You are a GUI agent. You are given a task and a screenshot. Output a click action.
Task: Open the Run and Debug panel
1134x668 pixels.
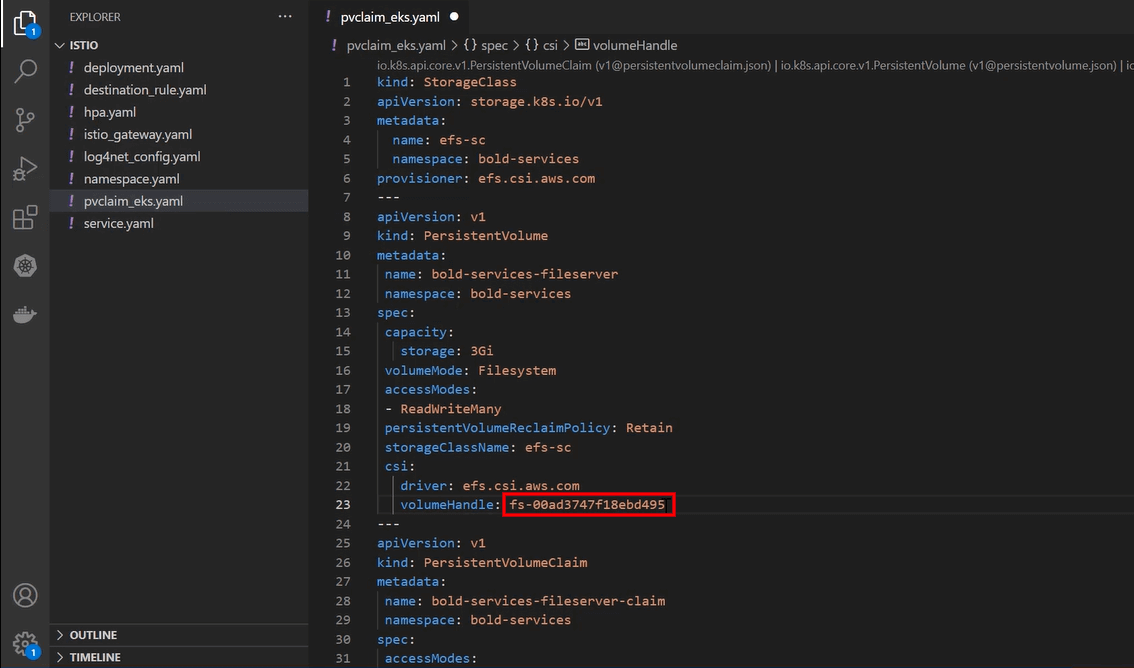click(25, 167)
